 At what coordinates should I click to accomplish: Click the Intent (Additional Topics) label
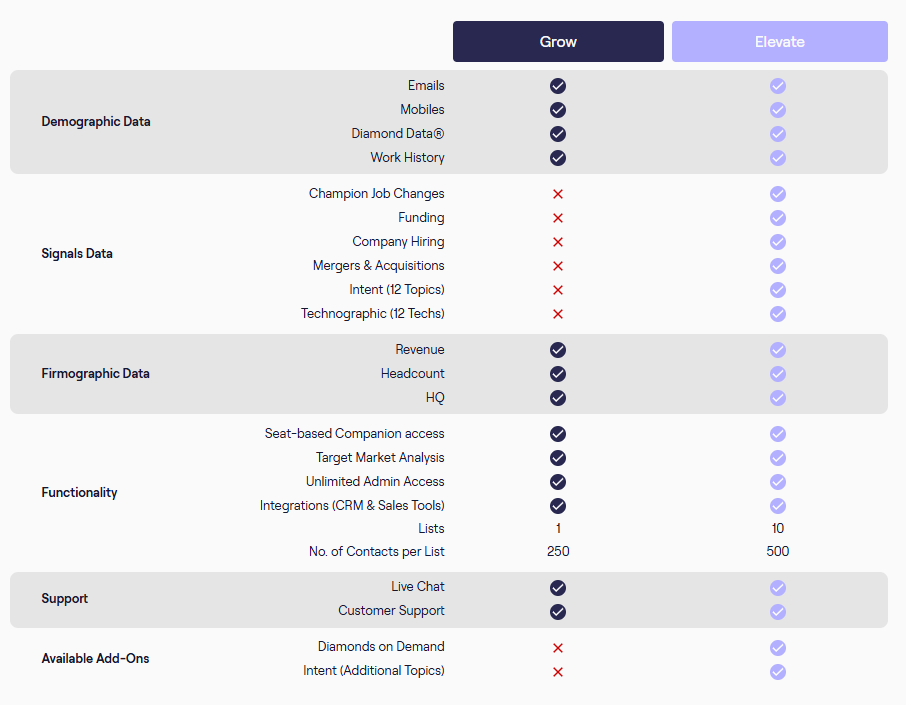(374, 671)
